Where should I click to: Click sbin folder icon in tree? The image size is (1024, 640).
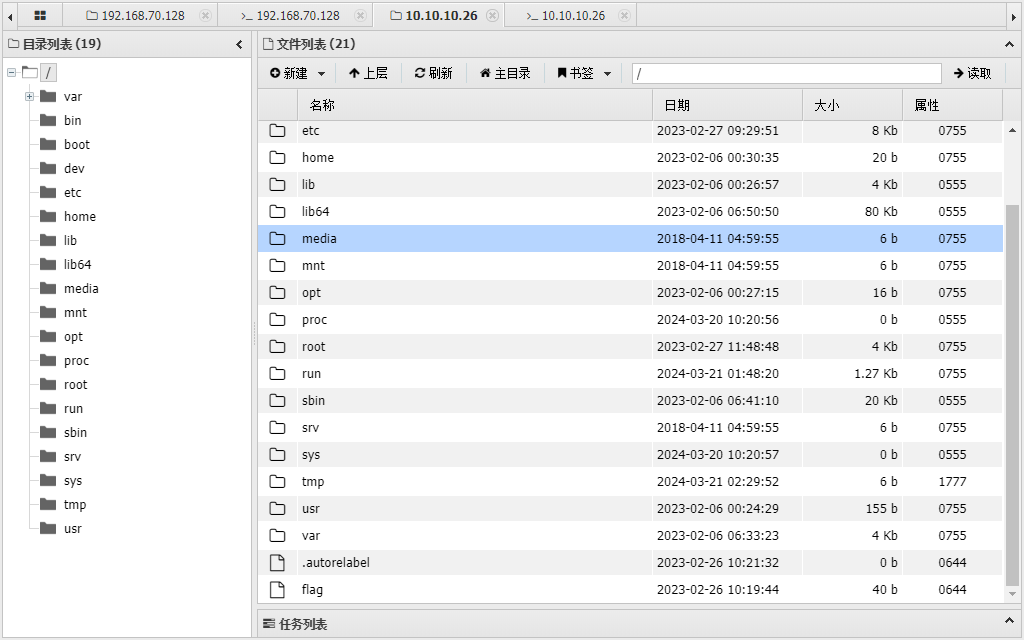(x=48, y=432)
